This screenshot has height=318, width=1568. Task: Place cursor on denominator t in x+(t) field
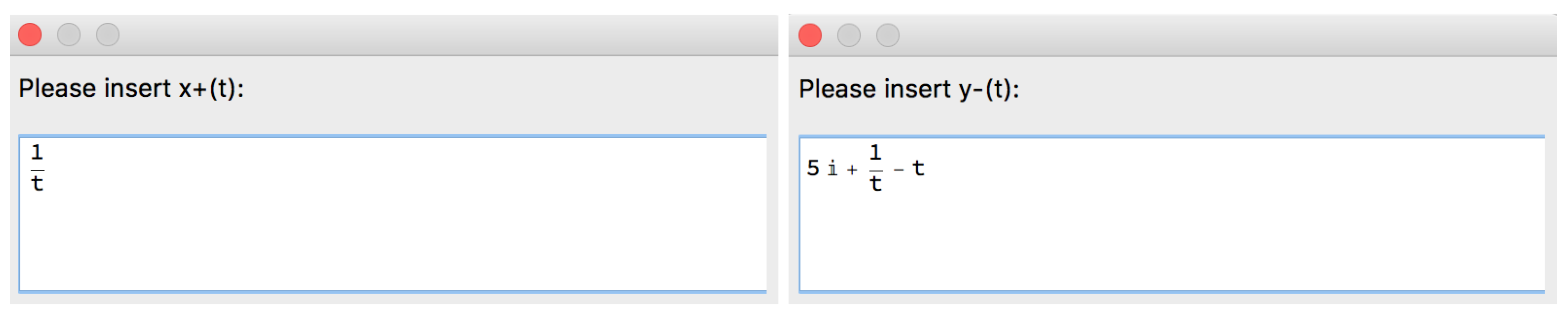point(37,183)
